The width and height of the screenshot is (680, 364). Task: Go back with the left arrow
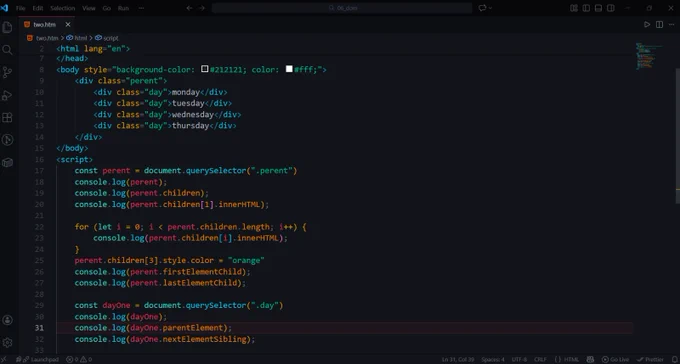(189, 8)
